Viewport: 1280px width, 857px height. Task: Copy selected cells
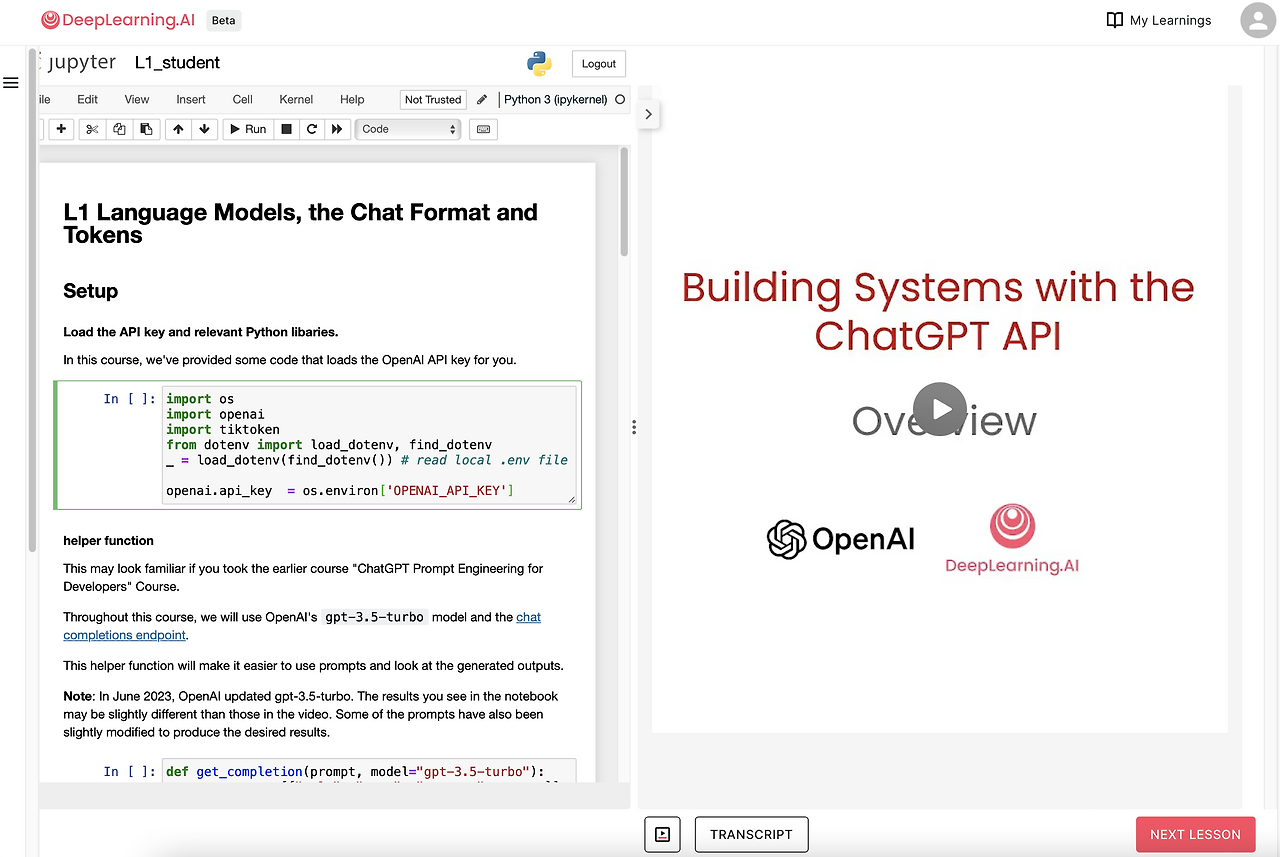click(119, 129)
